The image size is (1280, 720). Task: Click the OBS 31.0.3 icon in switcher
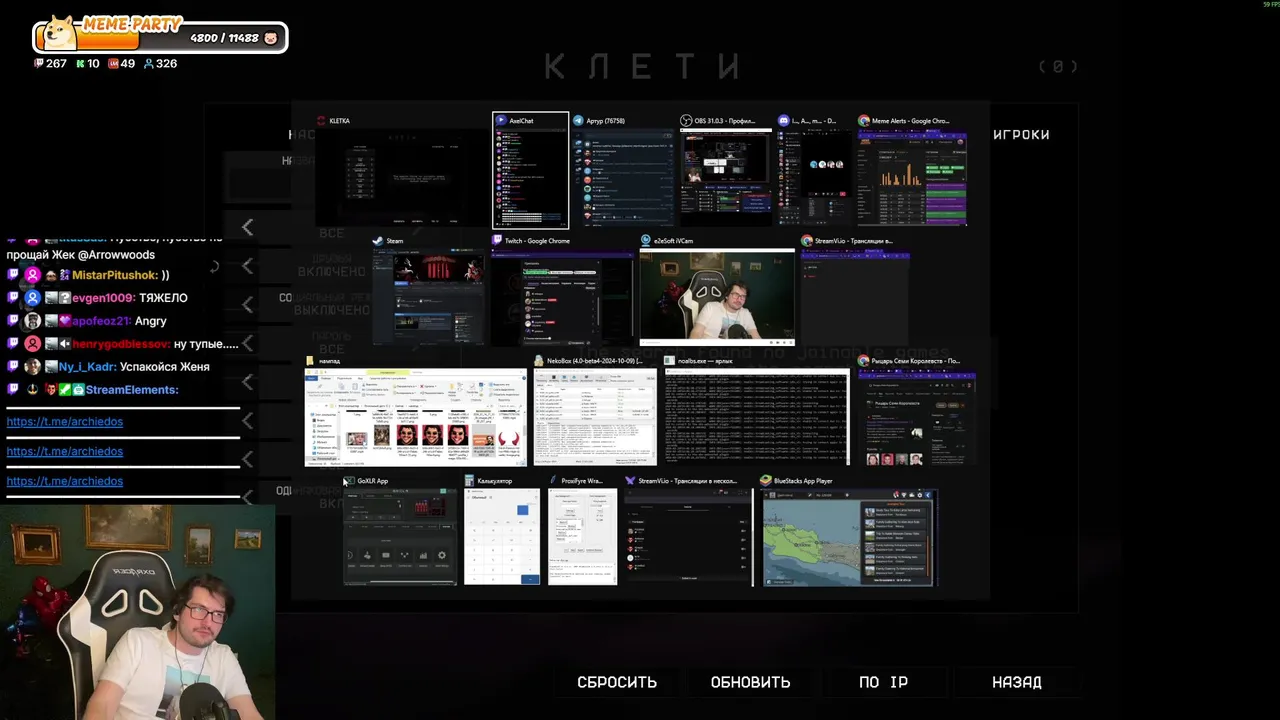point(686,121)
